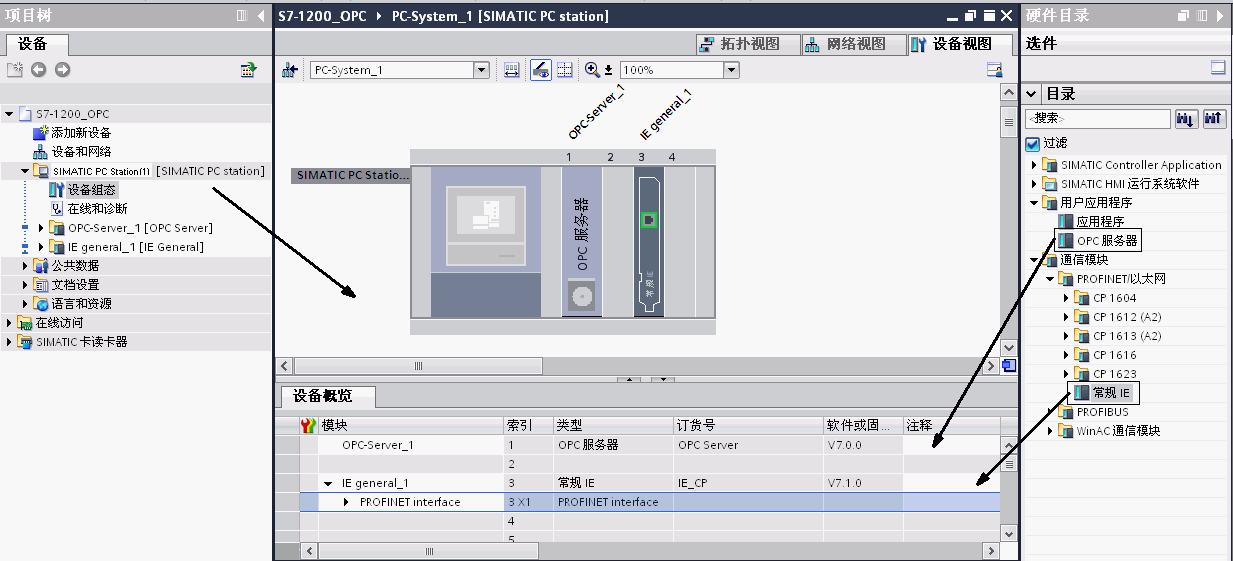The height and width of the screenshot is (561, 1233).
Task: Click the new item icon in project tree toolbar
Action: tap(14, 70)
